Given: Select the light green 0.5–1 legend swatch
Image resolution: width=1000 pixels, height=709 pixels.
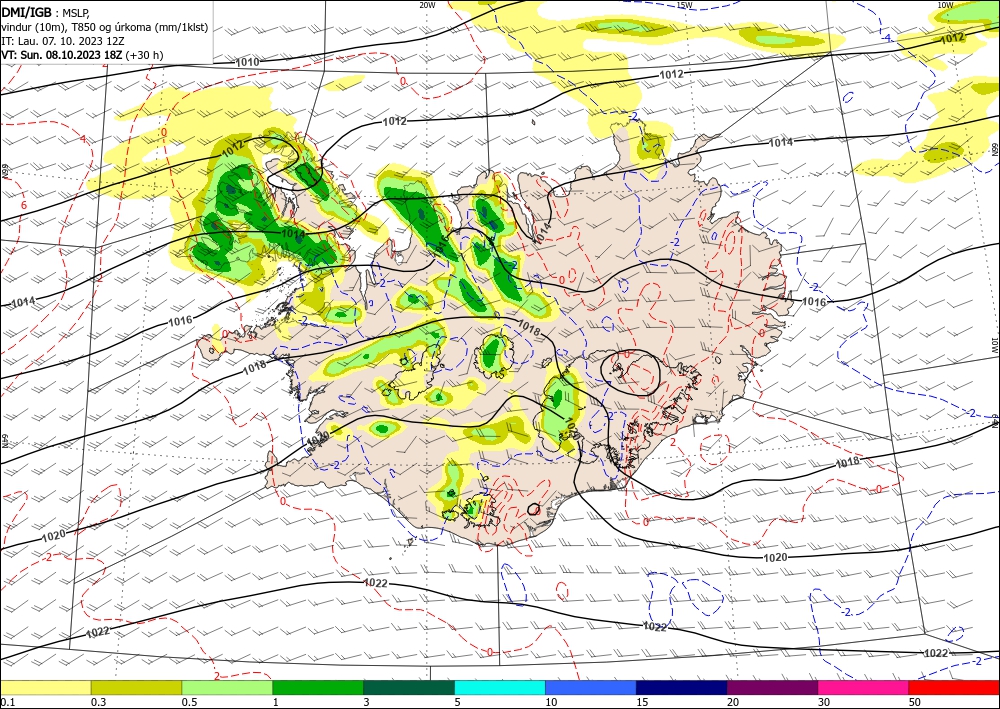Looking at the screenshot, I should pos(227,687).
